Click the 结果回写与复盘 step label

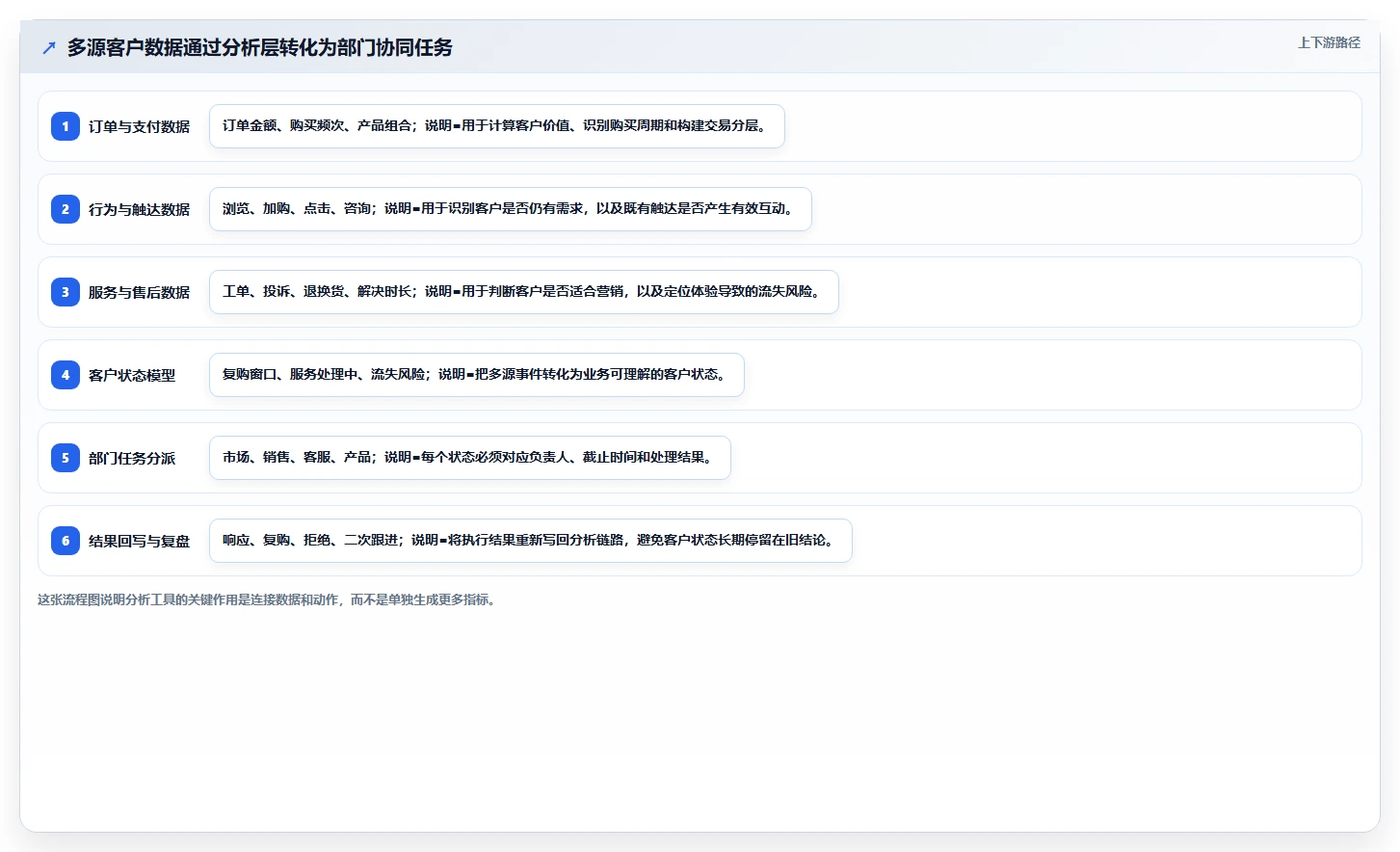(x=139, y=541)
